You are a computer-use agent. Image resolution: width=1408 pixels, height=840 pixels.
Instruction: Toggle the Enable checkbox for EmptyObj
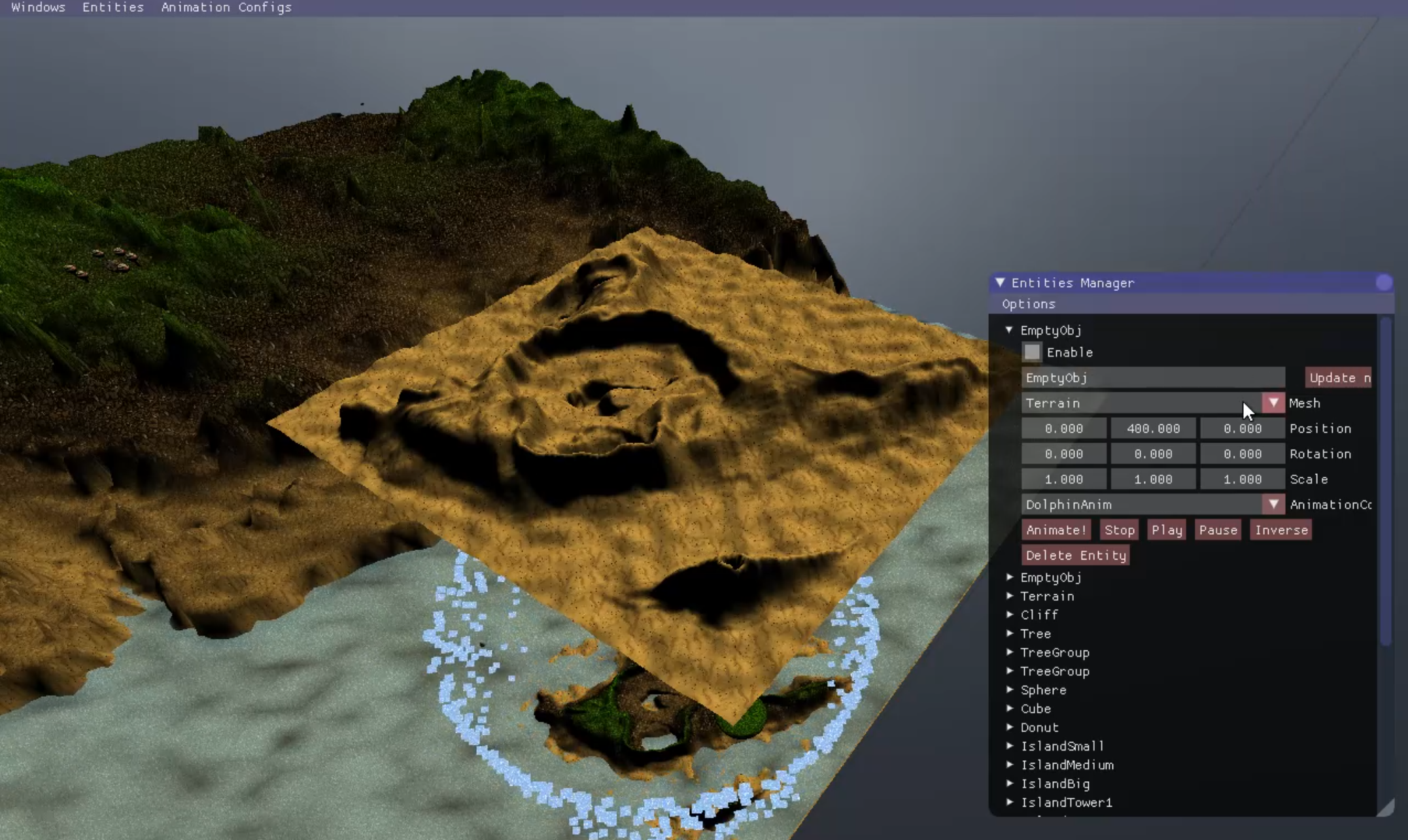1031,352
